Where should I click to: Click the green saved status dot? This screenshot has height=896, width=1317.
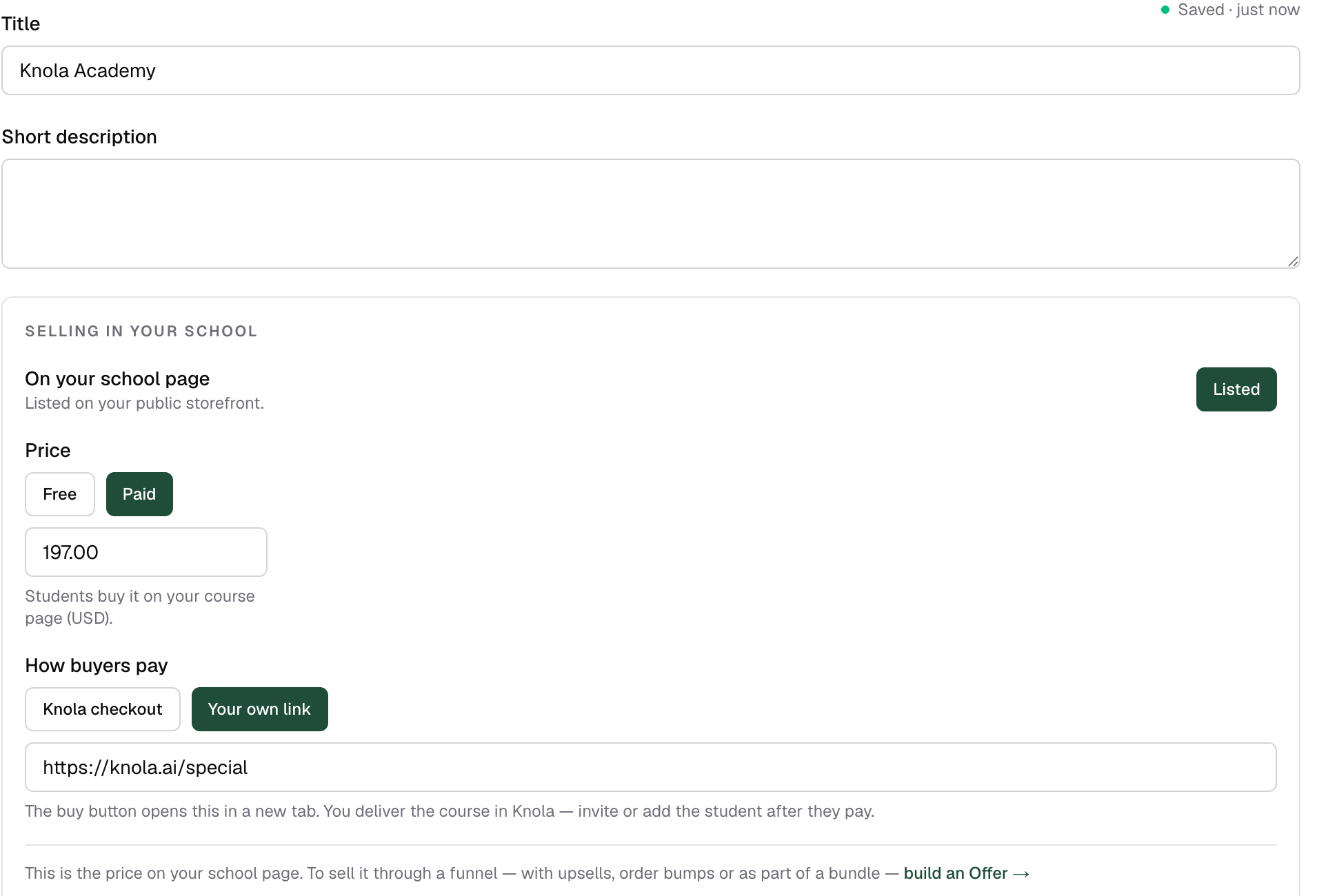(x=1165, y=10)
